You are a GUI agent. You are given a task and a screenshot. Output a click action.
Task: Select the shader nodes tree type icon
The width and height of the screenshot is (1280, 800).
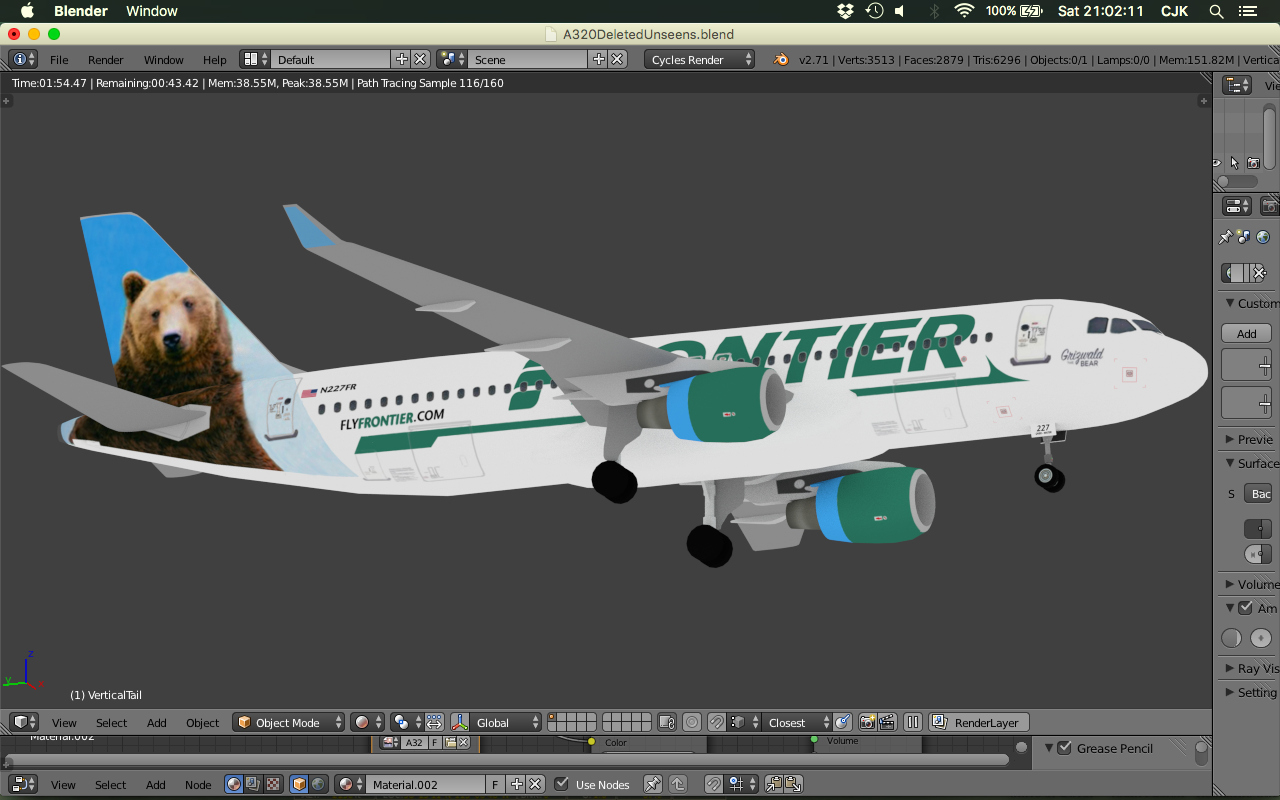(x=234, y=785)
